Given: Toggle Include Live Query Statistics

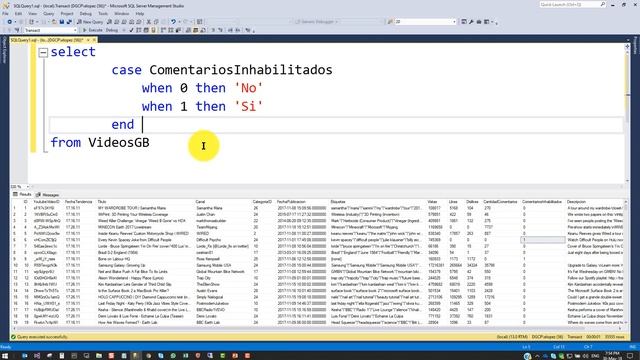Looking at the screenshot, I should [170, 30].
